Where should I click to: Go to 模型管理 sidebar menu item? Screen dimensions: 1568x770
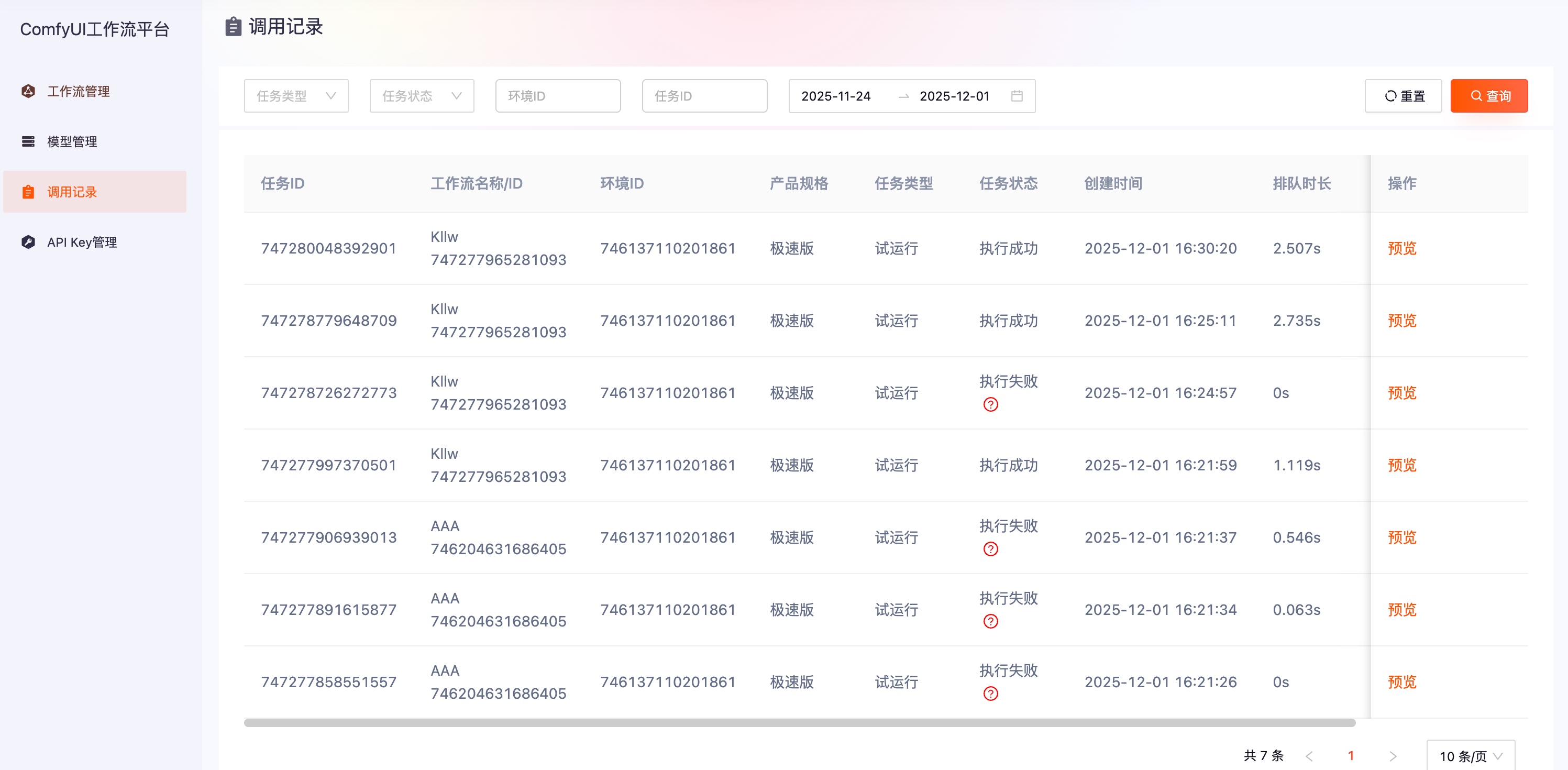tap(72, 142)
